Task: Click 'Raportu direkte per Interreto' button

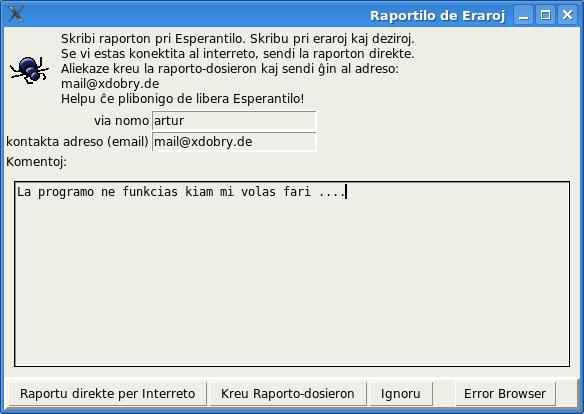Action: click(107, 394)
